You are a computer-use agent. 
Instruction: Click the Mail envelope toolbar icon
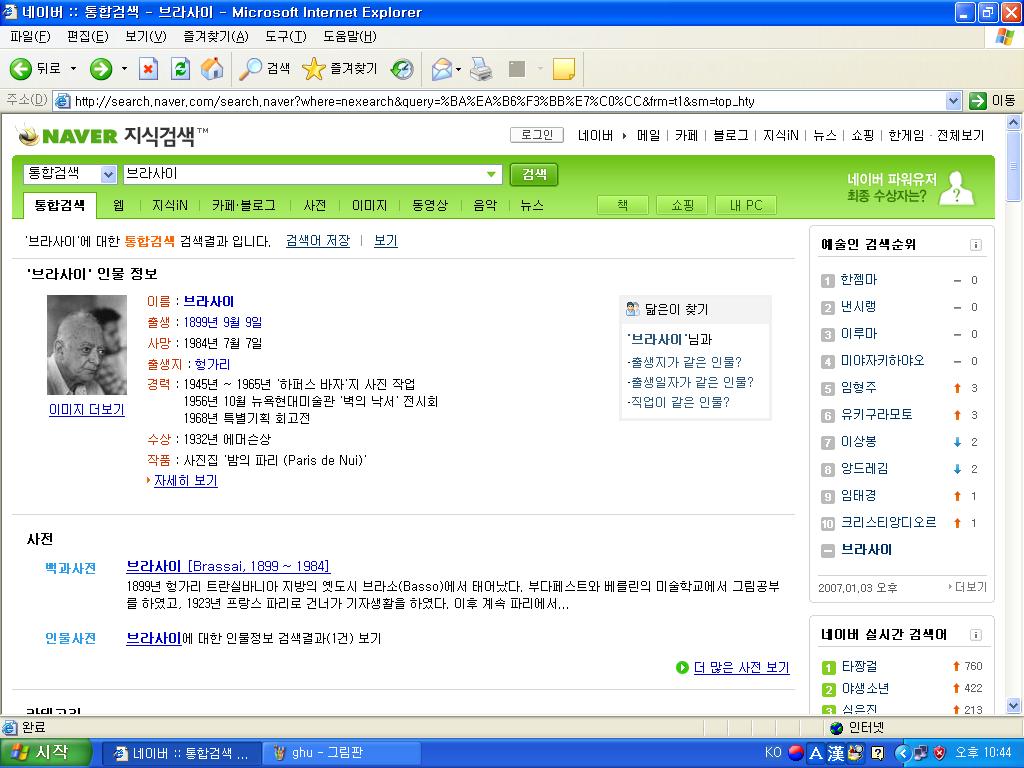[x=441, y=68]
